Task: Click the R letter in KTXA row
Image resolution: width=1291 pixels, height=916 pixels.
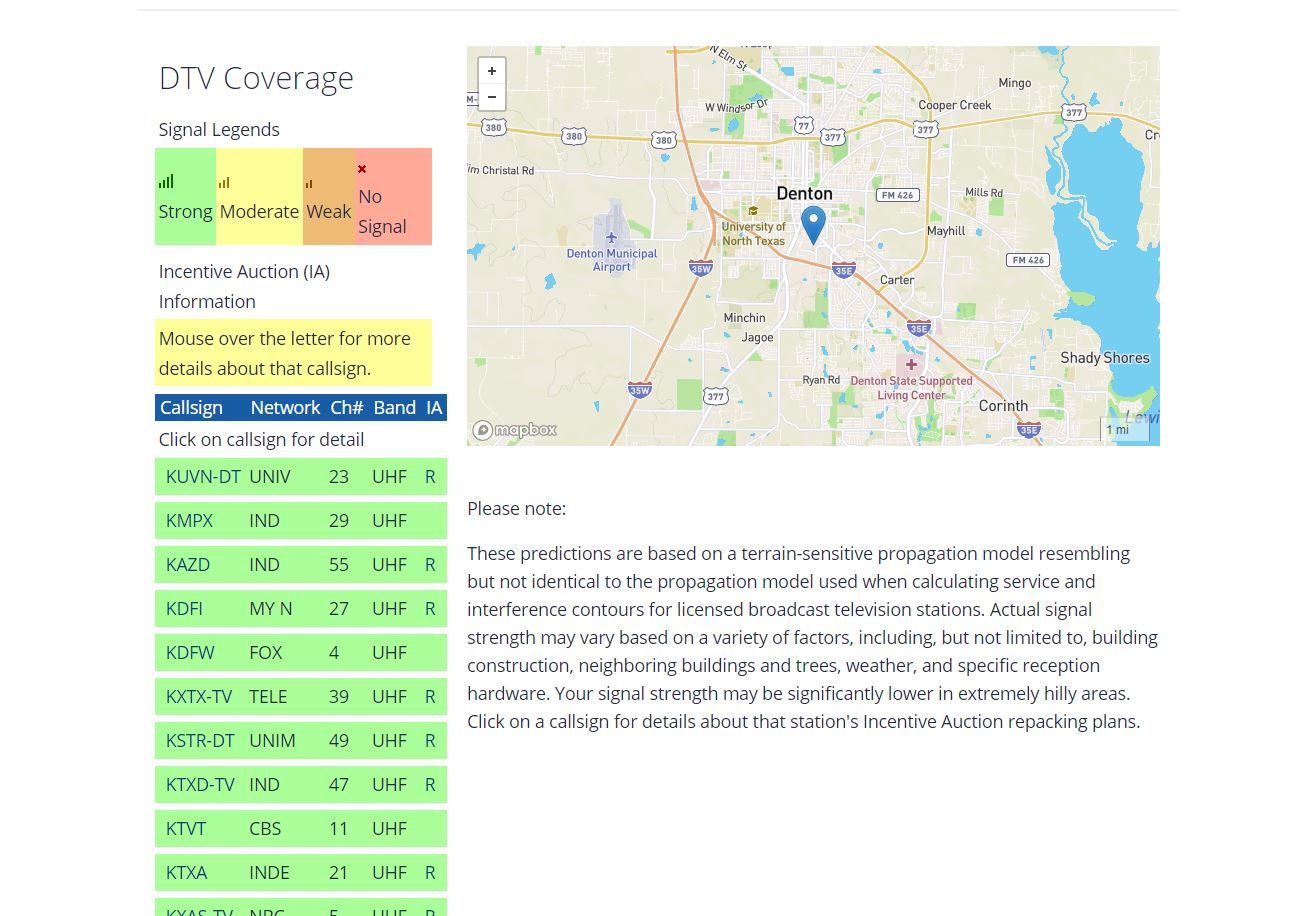Action: point(430,873)
